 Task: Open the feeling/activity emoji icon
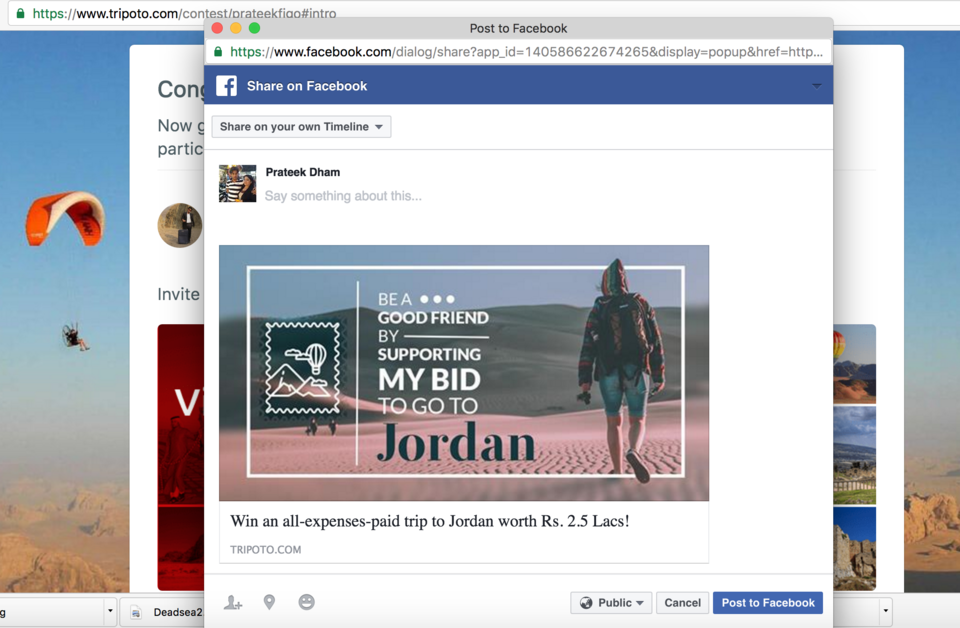307,602
